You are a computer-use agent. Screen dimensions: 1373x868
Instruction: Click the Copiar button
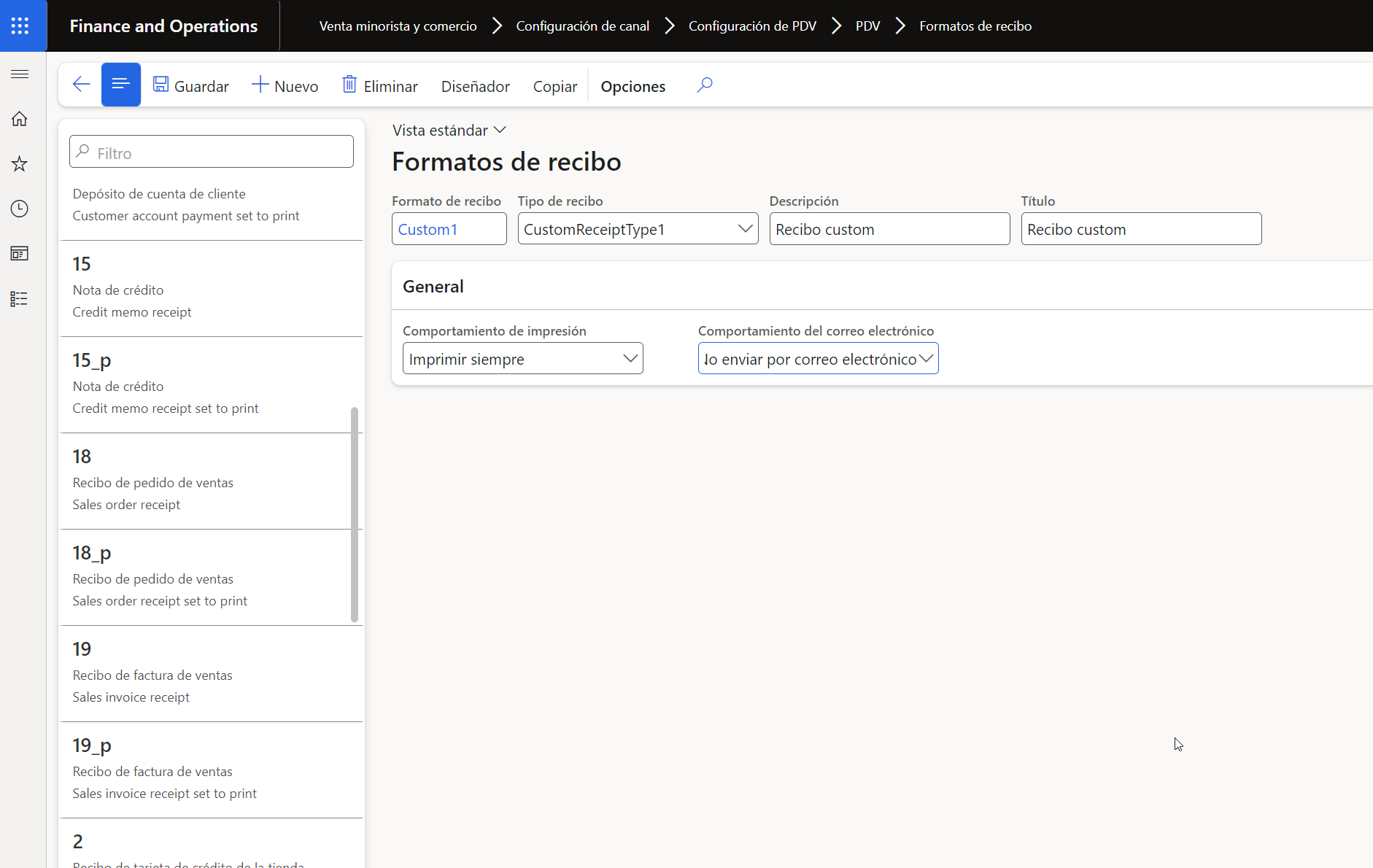pyautogui.click(x=555, y=86)
